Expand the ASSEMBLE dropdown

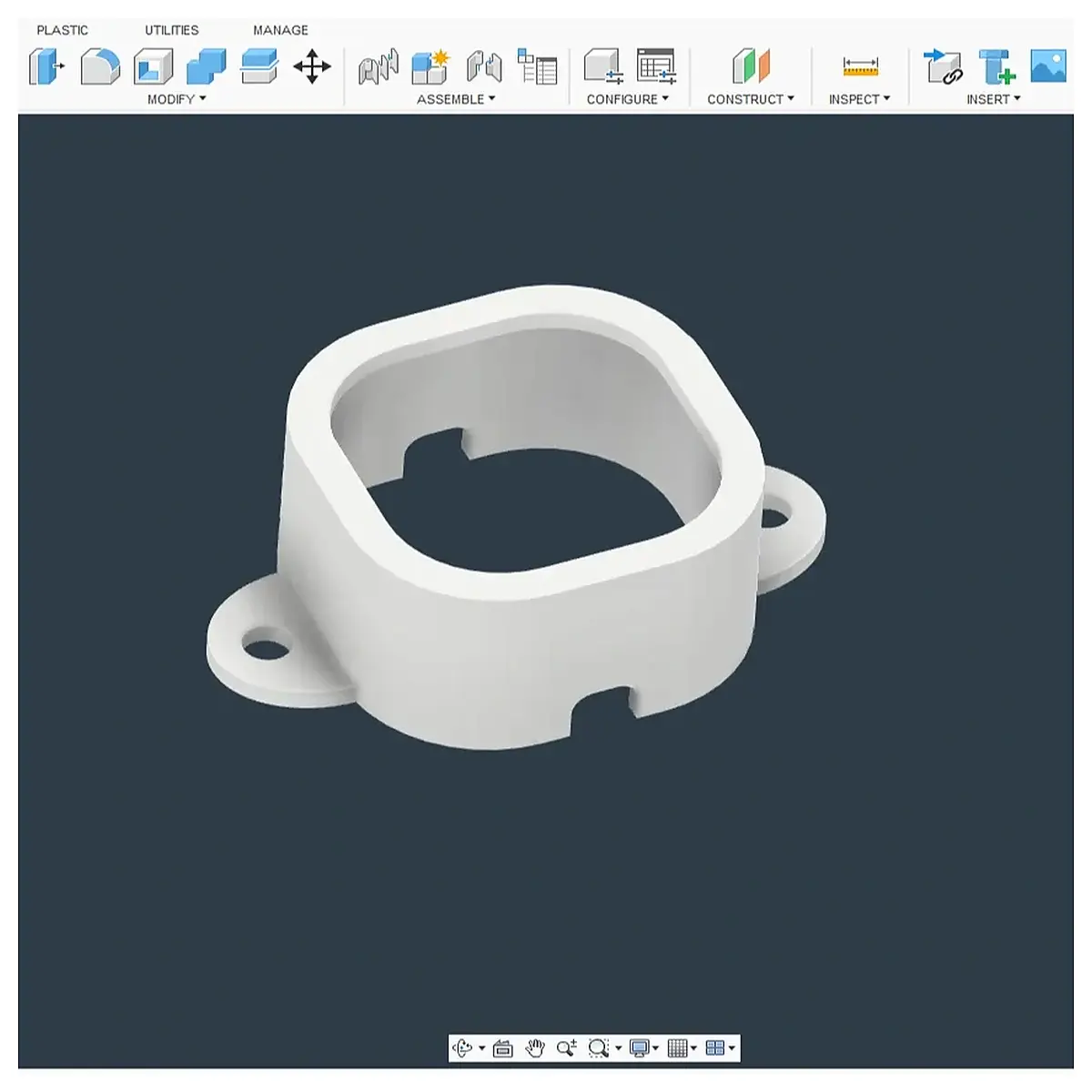[456, 99]
